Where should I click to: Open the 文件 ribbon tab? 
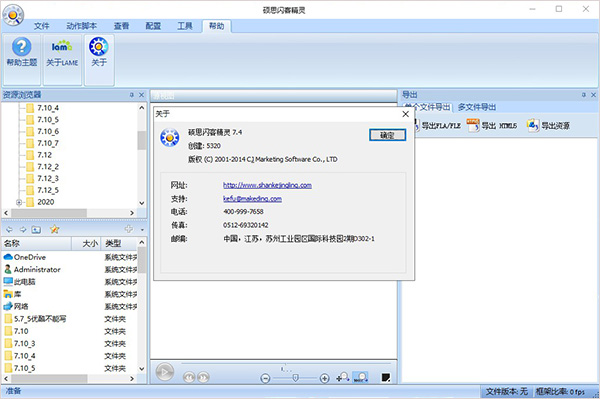pos(41,26)
